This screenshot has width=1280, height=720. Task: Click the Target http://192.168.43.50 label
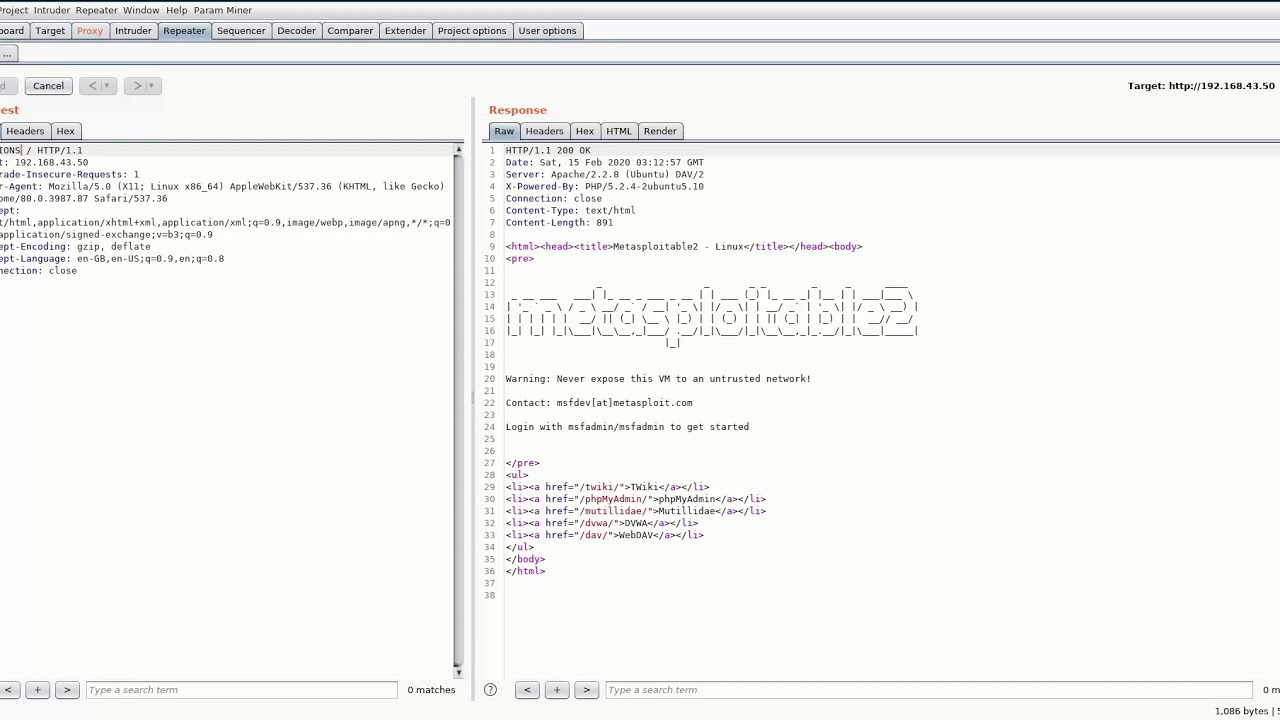(1201, 86)
